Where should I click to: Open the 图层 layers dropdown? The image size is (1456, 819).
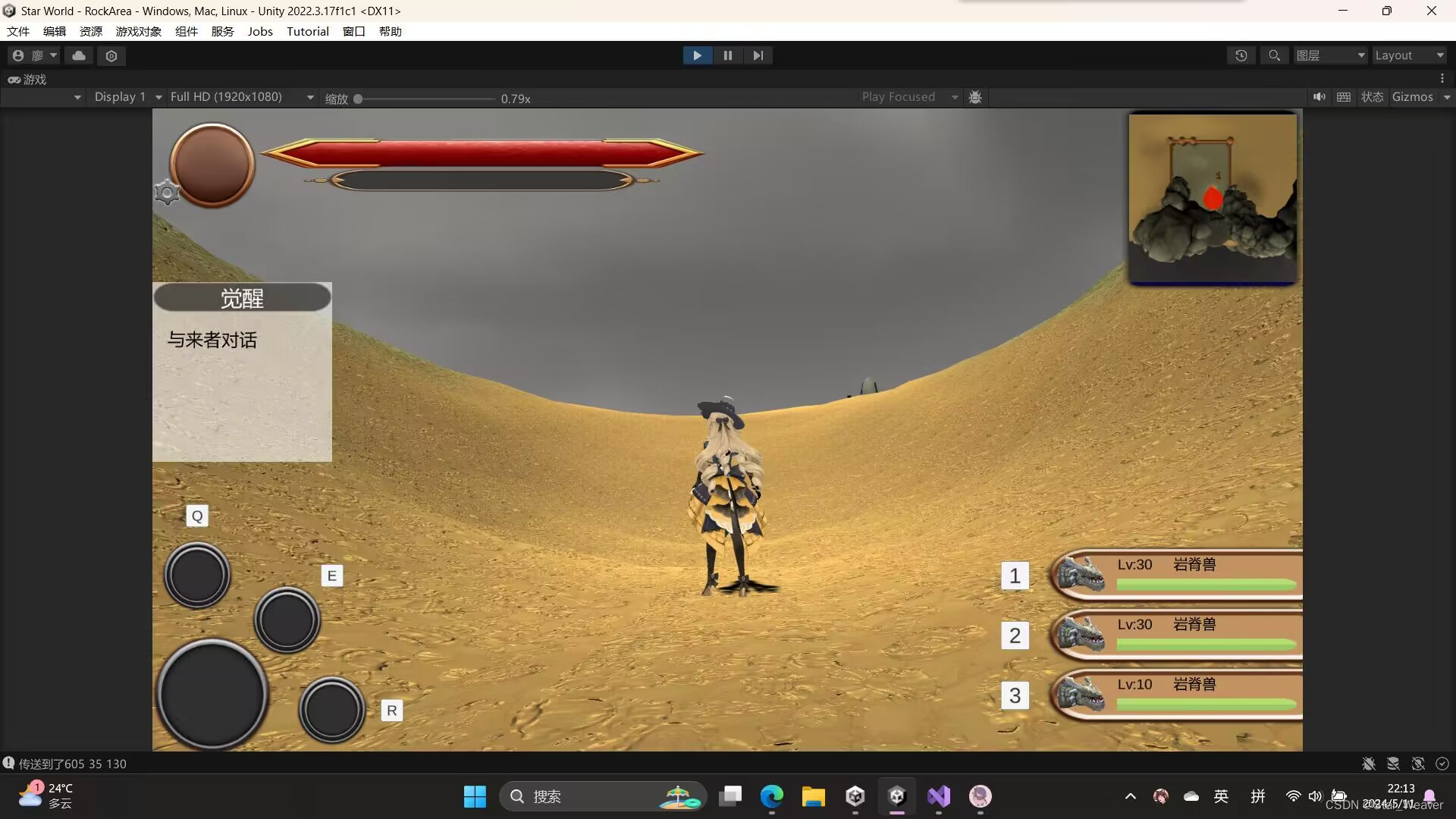1331,55
